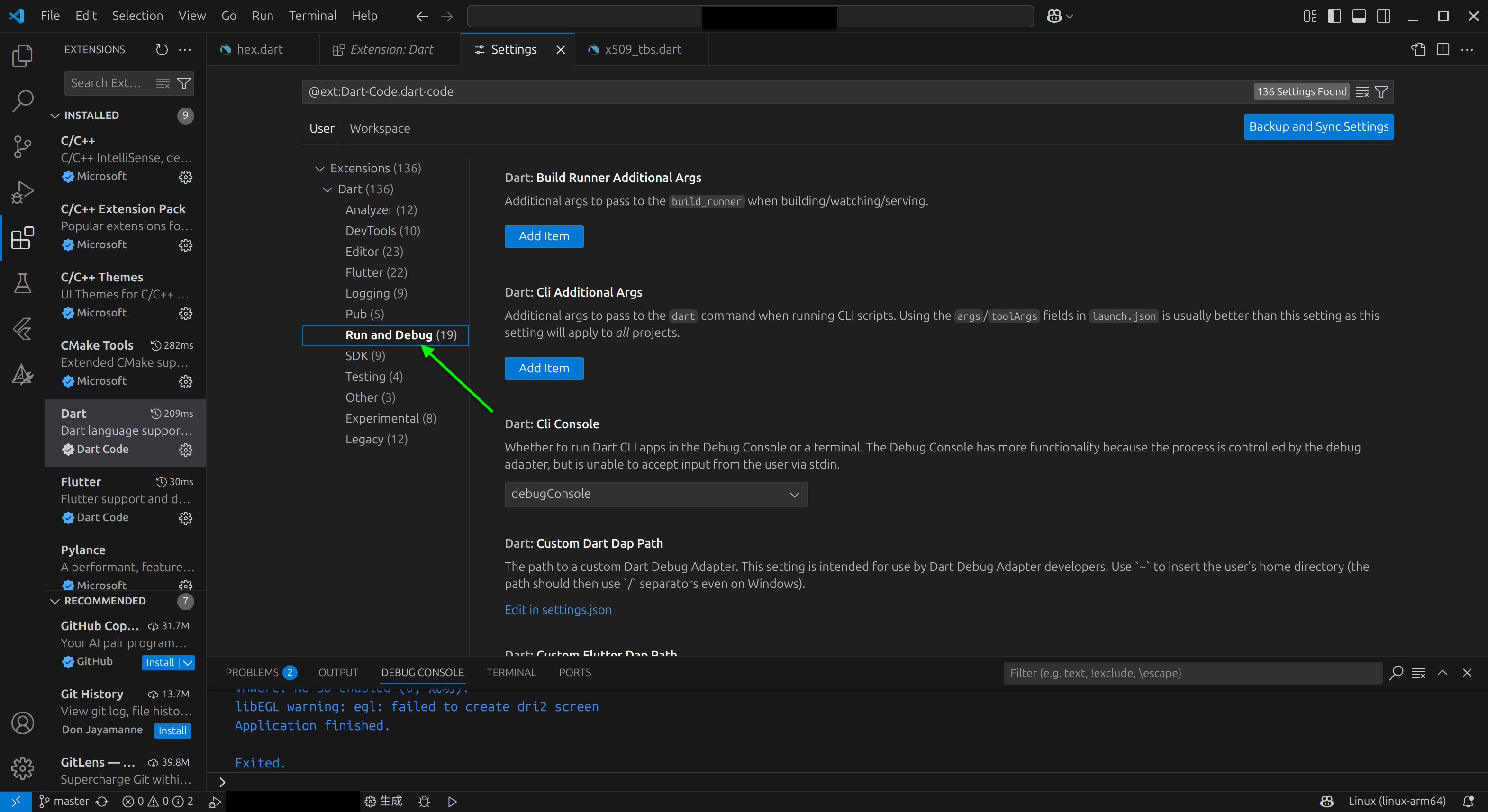The image size is (1488, 812).
Task: Switch to the Workspace settings tab
Action: tap(380, 129)
